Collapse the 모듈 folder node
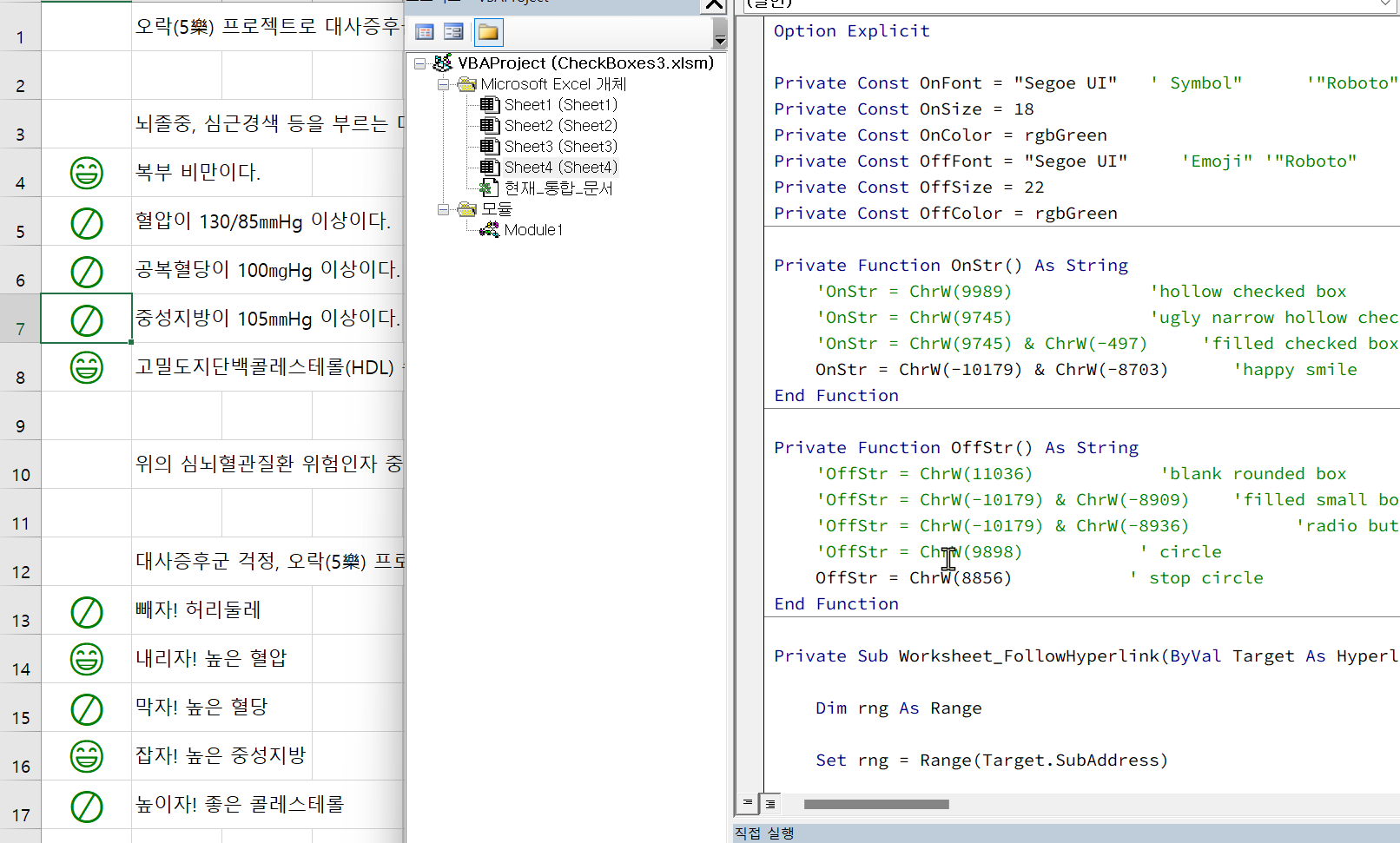Viewport: 1400px width, 843px height. pyautogui.click(x=443, y=209)
